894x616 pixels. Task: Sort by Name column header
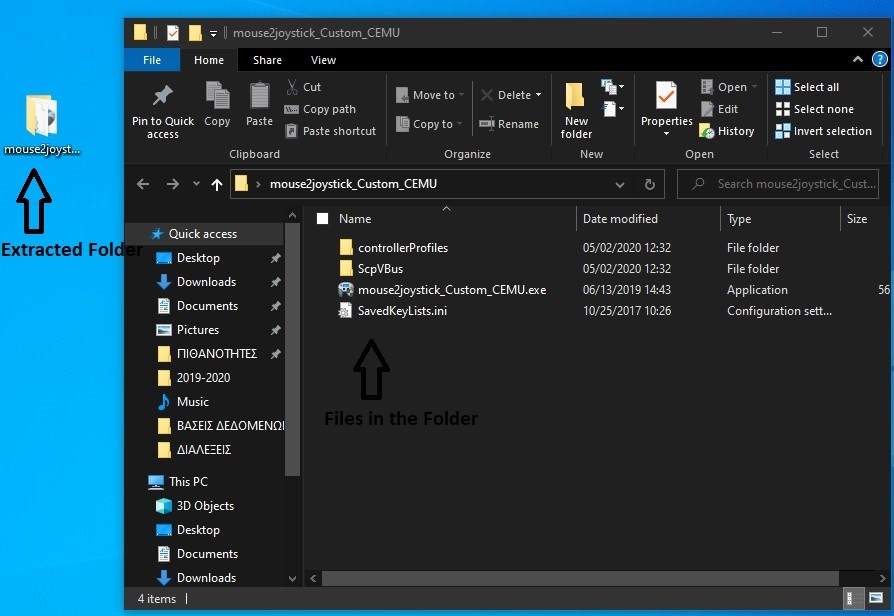355,218
